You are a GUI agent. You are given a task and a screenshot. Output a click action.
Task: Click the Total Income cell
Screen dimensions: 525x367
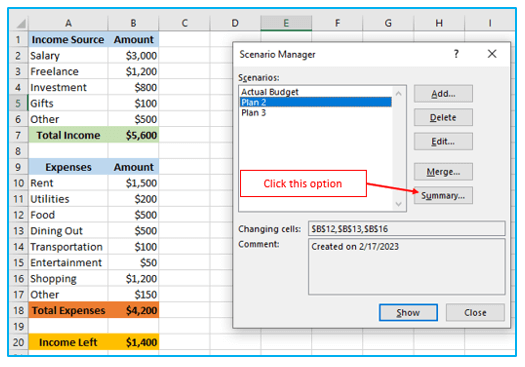68,135
